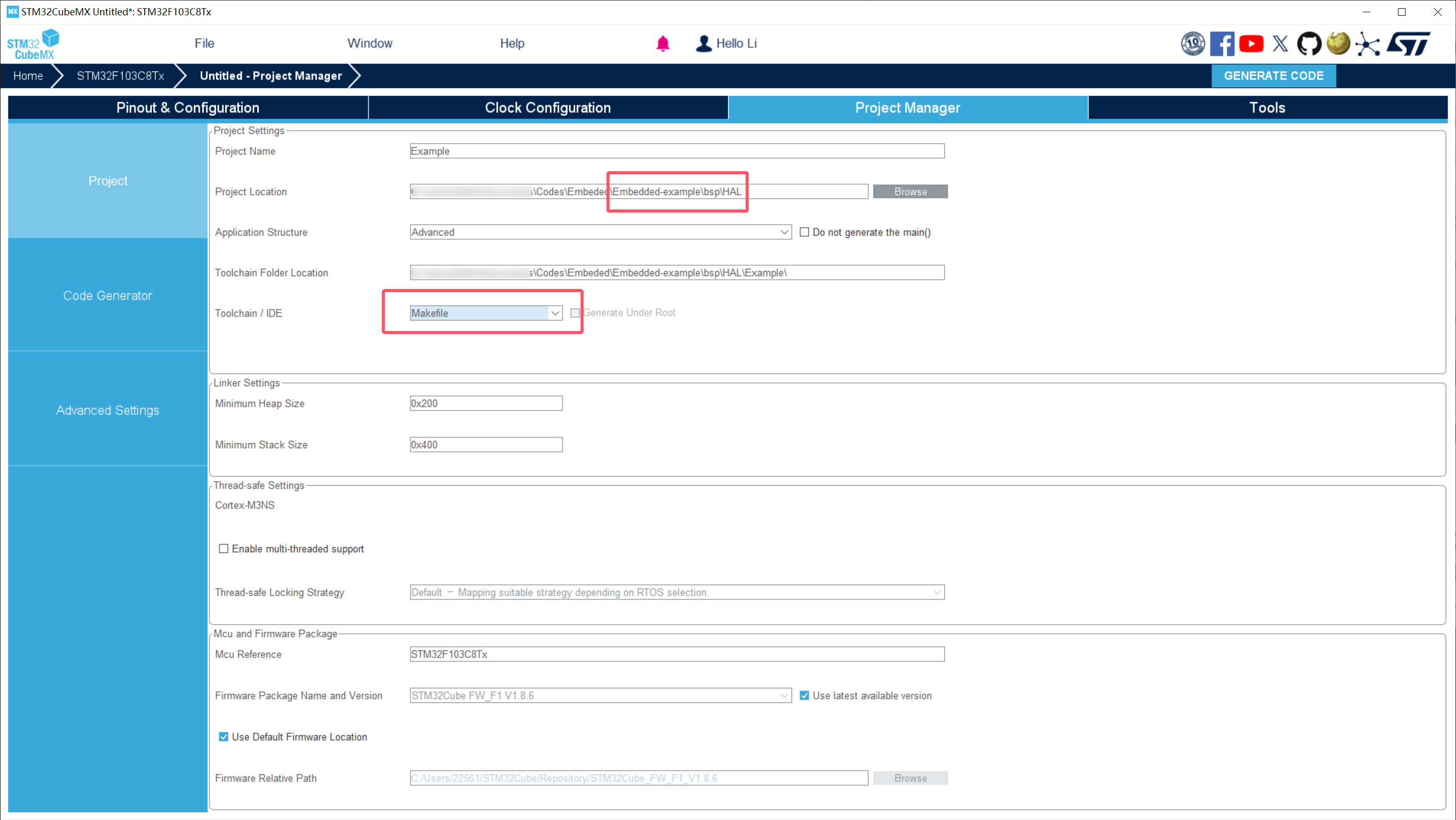The width and height of the screenshot is (1456, 820).
Task: Click the Hello Li user account icon
Action: pos(704,43)
